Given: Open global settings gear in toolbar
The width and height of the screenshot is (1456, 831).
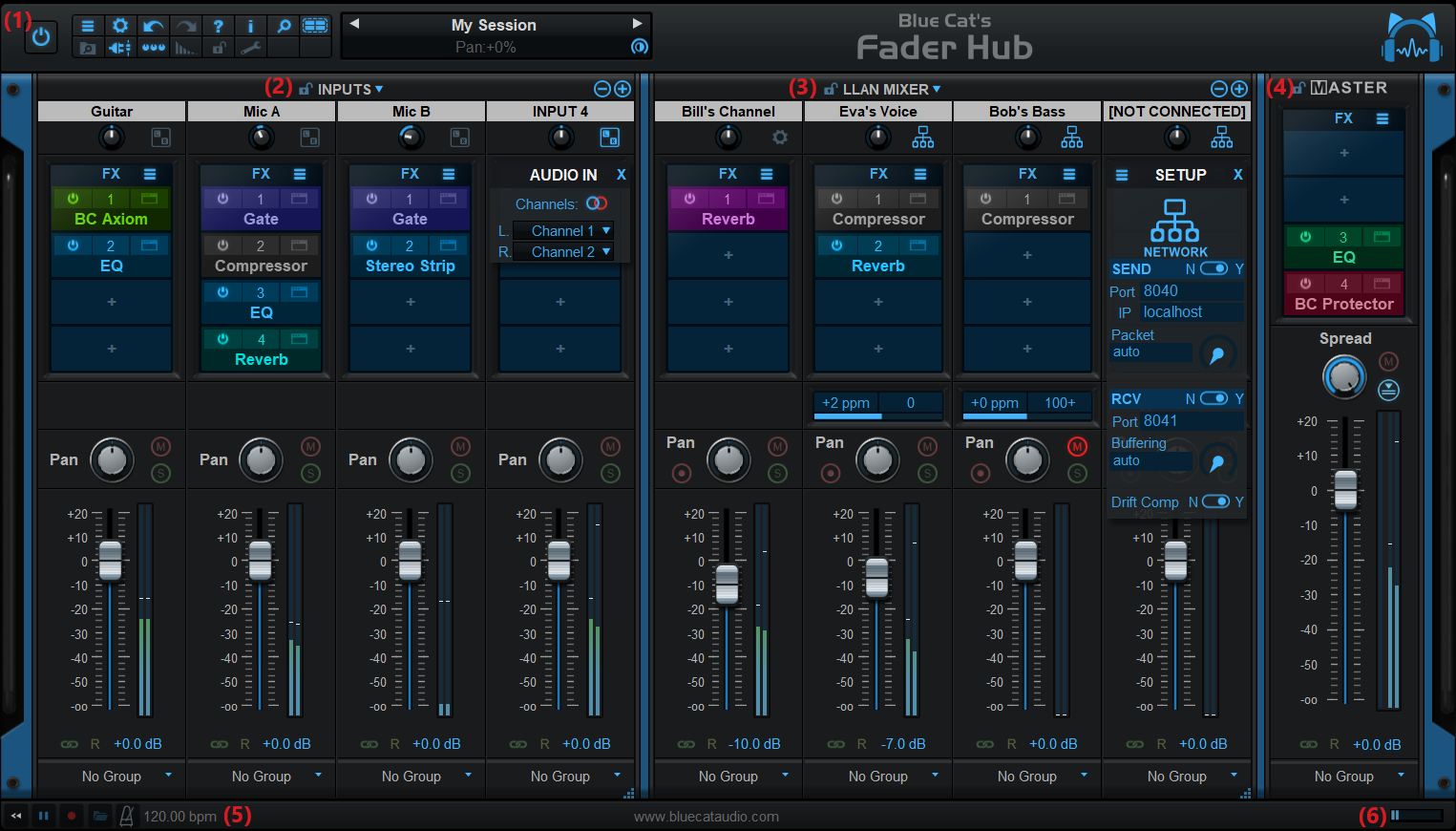Looking at the screenshot, I should [x=120, y=26].
